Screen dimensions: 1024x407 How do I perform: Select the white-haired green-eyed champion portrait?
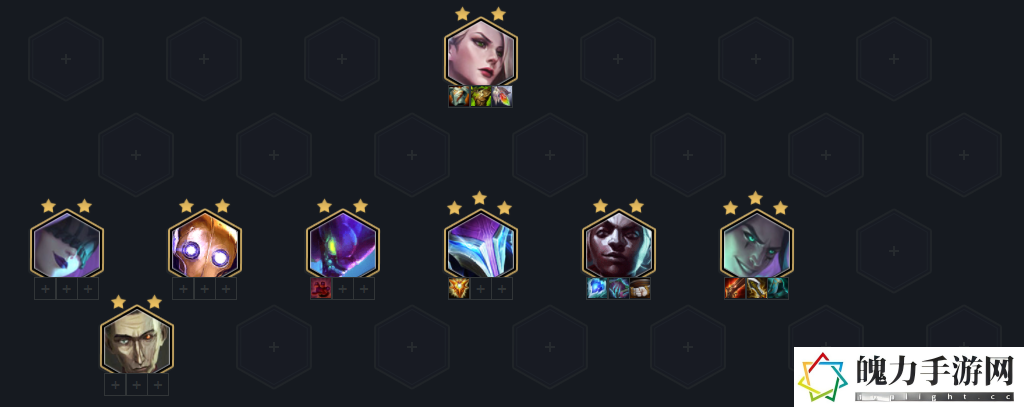(x=481, y=52)
